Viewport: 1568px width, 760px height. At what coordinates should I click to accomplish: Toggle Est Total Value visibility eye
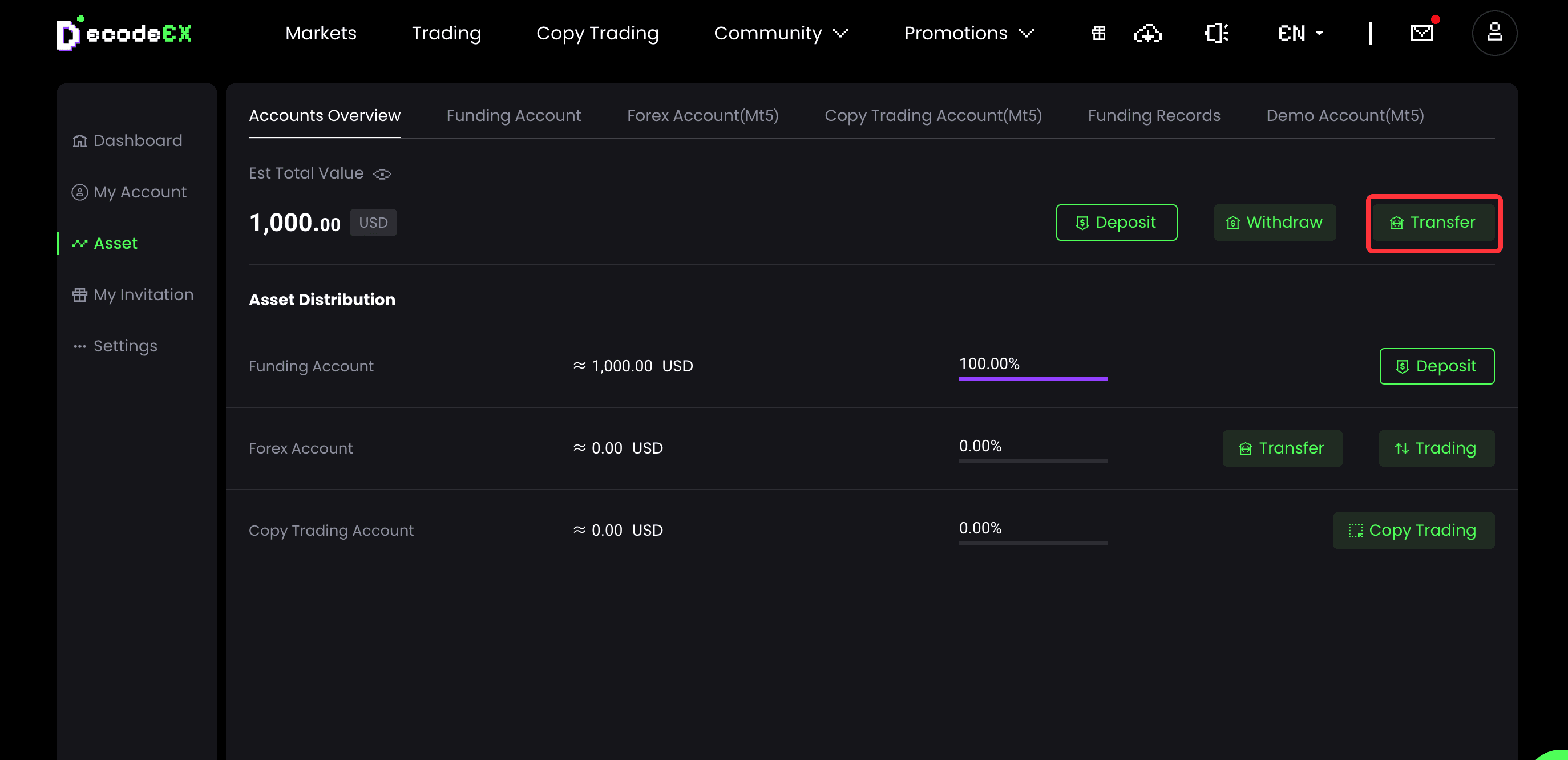[382, 174]
